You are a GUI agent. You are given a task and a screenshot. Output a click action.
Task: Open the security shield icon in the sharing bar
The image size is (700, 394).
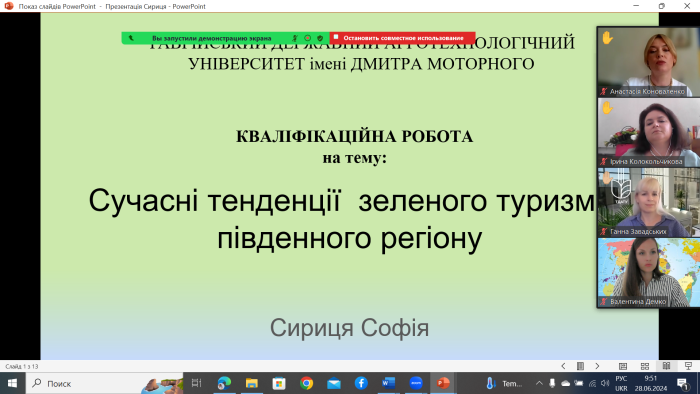320,38
